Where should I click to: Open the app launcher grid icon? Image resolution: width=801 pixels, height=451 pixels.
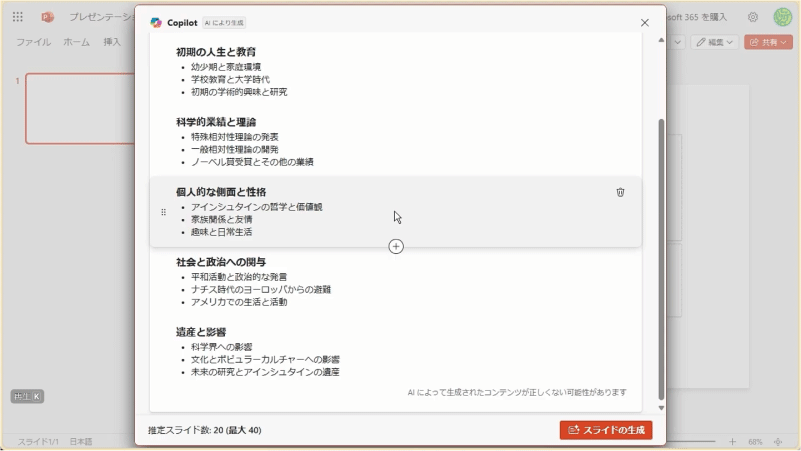pyautogui.click(x=18, y=17)
